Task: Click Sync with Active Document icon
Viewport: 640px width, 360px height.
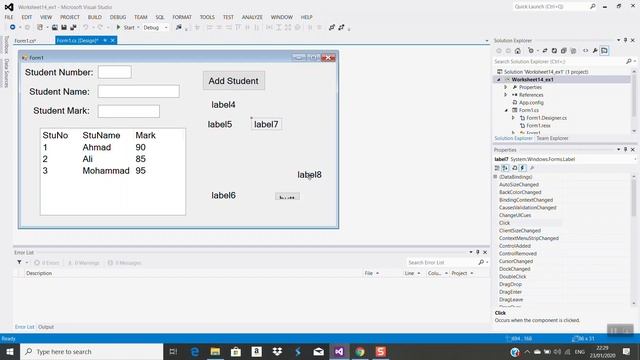Action: [x=545, y=51]
